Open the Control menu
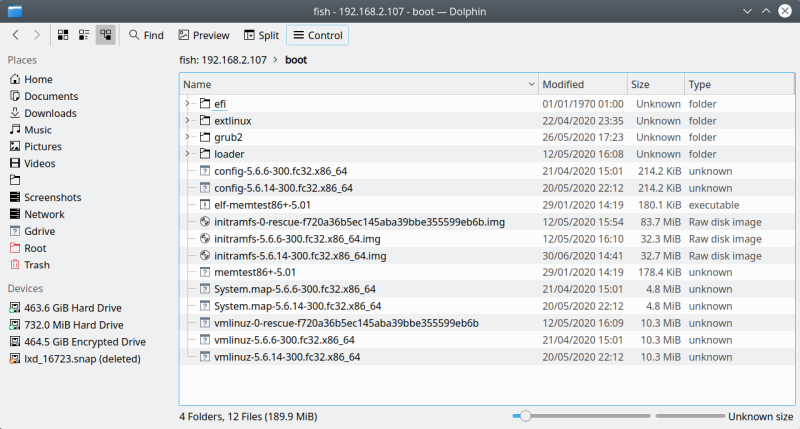Viewport: 800px width, 429px height. tap(316, 35)
